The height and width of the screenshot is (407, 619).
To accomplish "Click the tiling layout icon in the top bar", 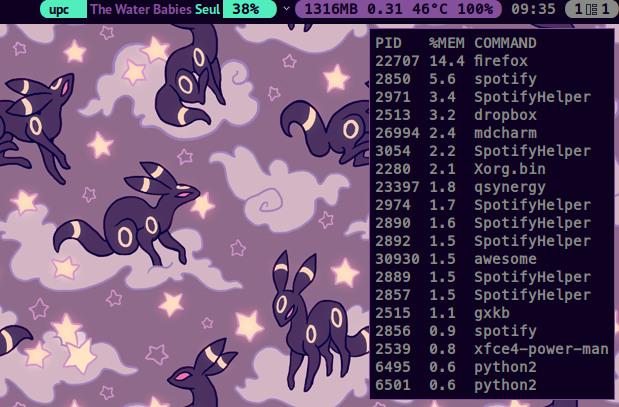I will click(x=591, y=9).
